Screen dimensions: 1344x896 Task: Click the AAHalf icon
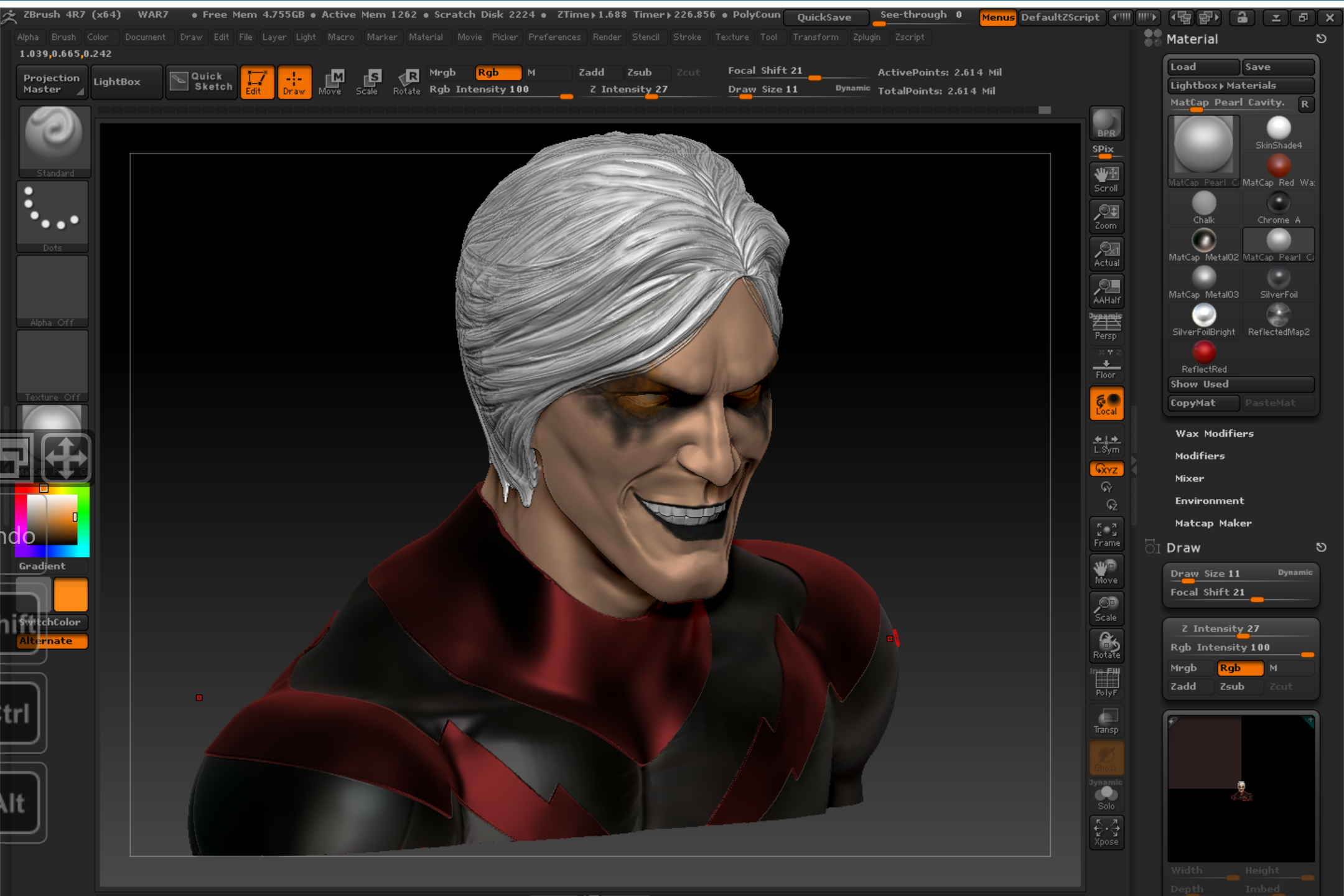click(x=1106, y=291)
